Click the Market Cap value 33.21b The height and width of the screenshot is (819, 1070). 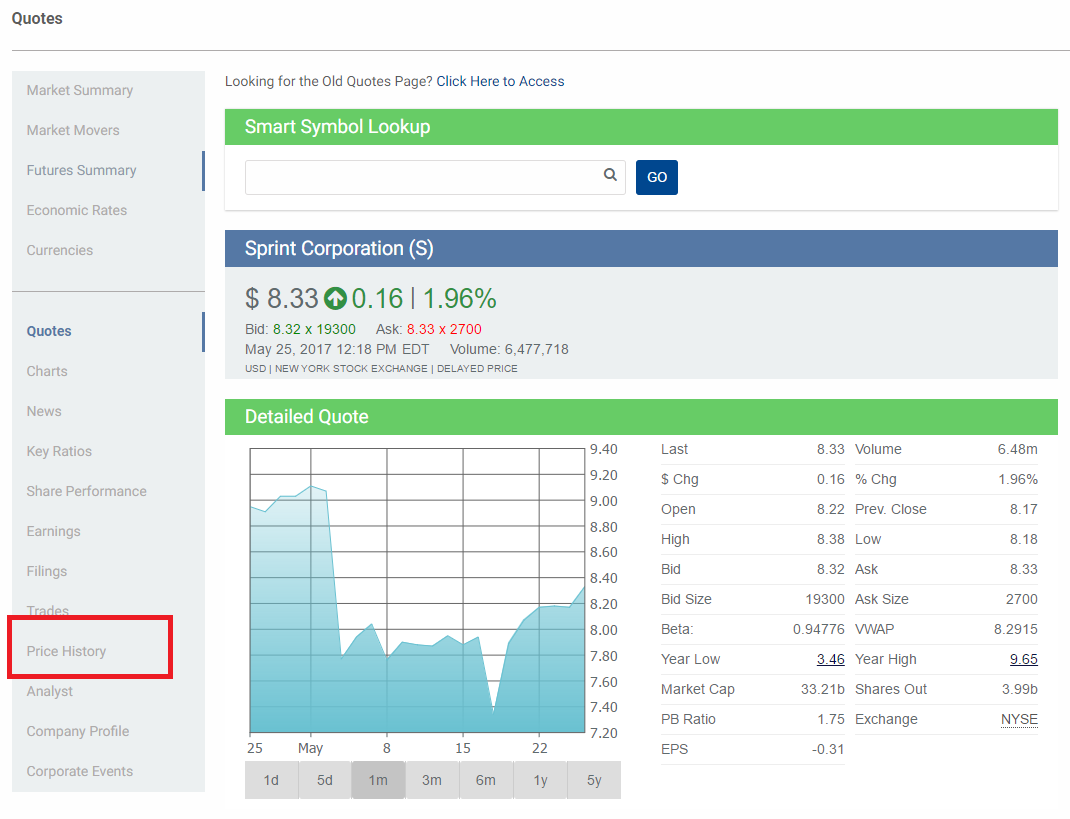[823, 689]
